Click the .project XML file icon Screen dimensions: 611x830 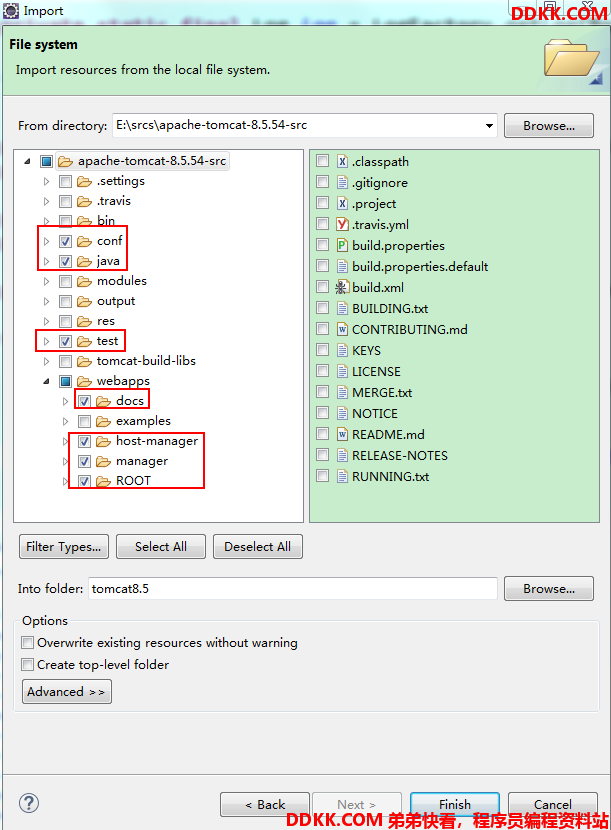pos(343,203)
